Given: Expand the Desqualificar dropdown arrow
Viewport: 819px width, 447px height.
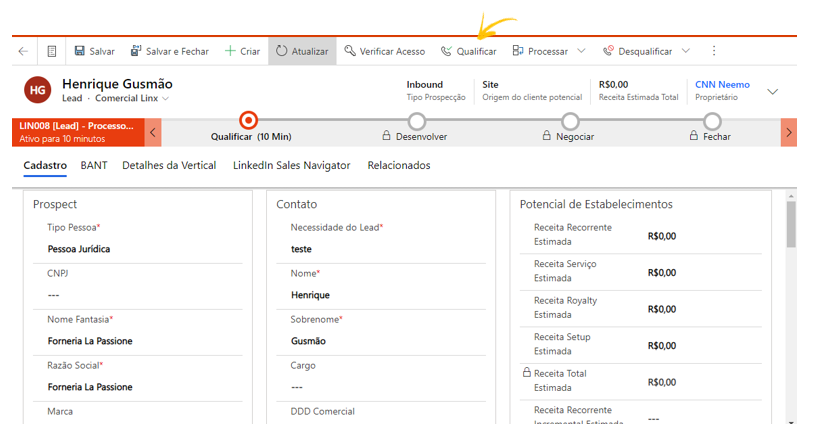Looking at the screenshot, I should [685, 51].
